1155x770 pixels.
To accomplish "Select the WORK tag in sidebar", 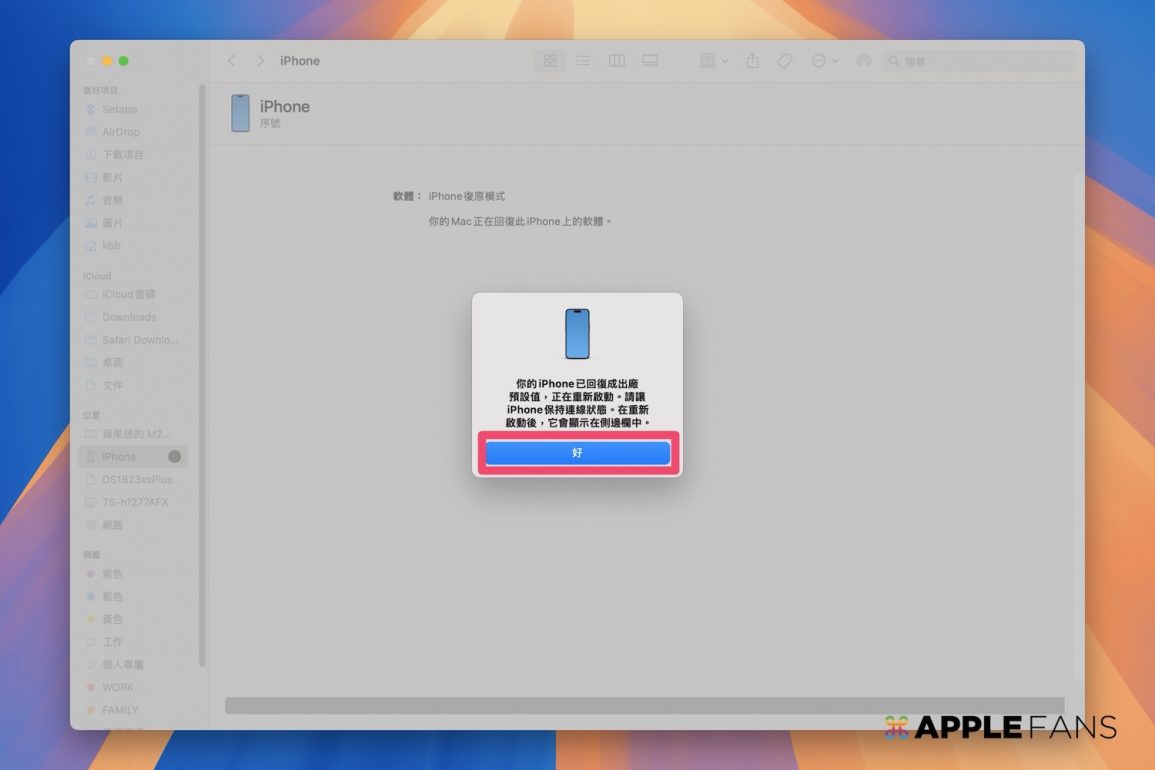I will tap(117, 688).
